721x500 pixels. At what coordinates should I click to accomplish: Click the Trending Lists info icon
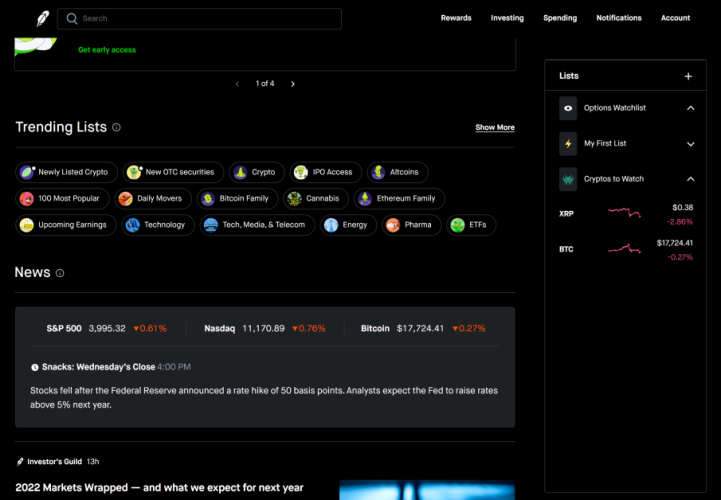pyautogui.click(x=116, y=127)
